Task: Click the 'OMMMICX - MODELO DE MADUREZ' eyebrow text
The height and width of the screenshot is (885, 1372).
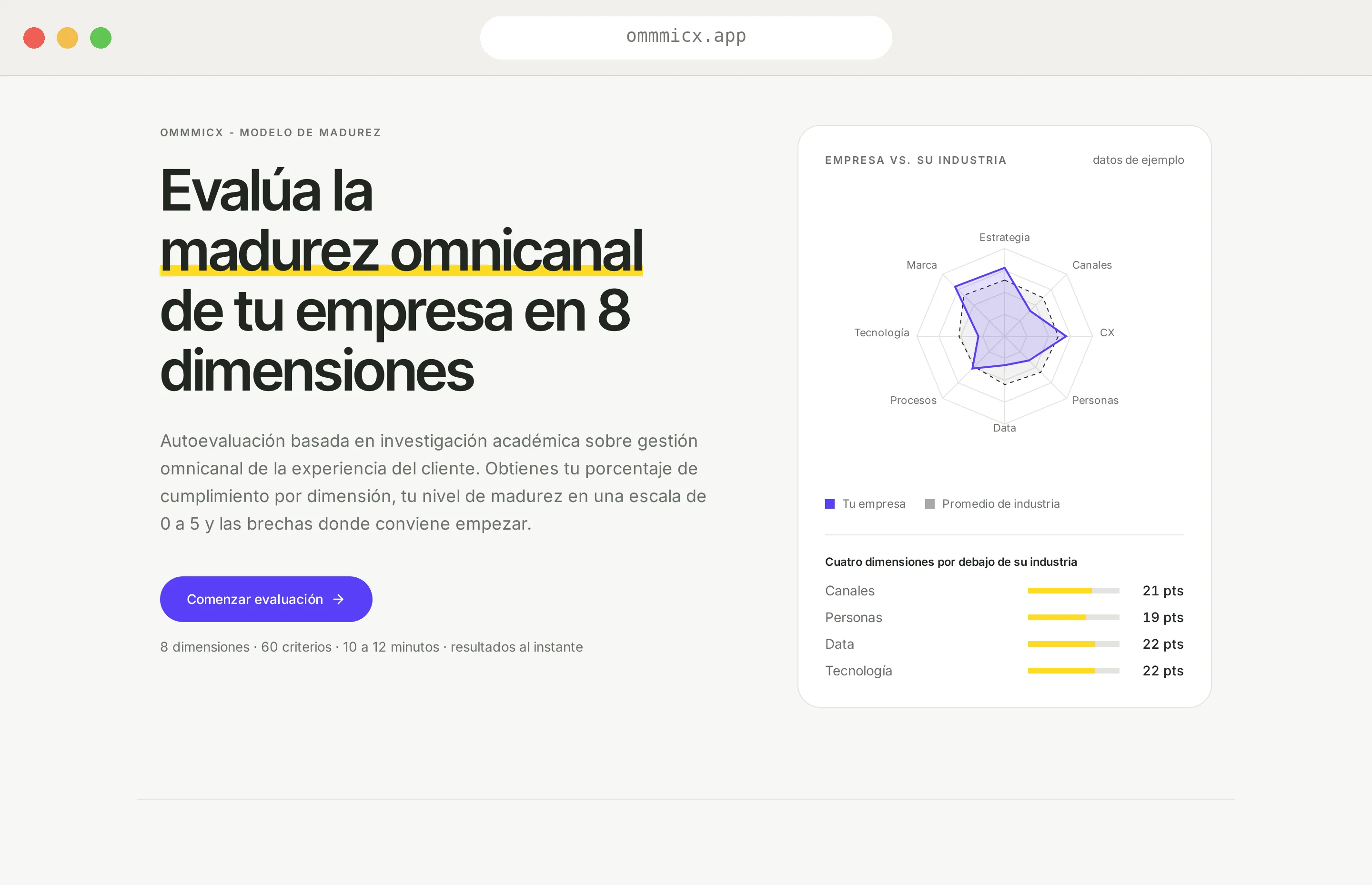Action: (270, 133)
